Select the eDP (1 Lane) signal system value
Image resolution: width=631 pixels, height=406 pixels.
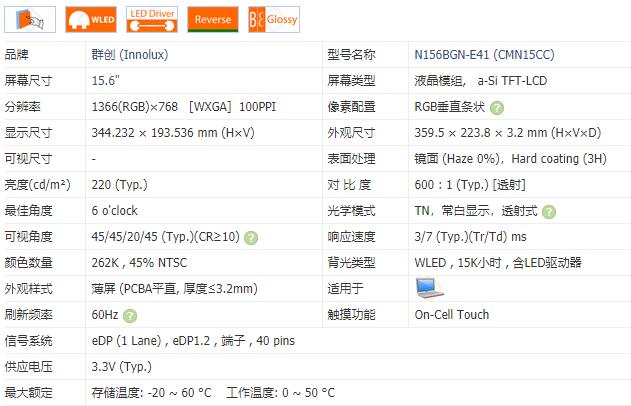[193, 341]
